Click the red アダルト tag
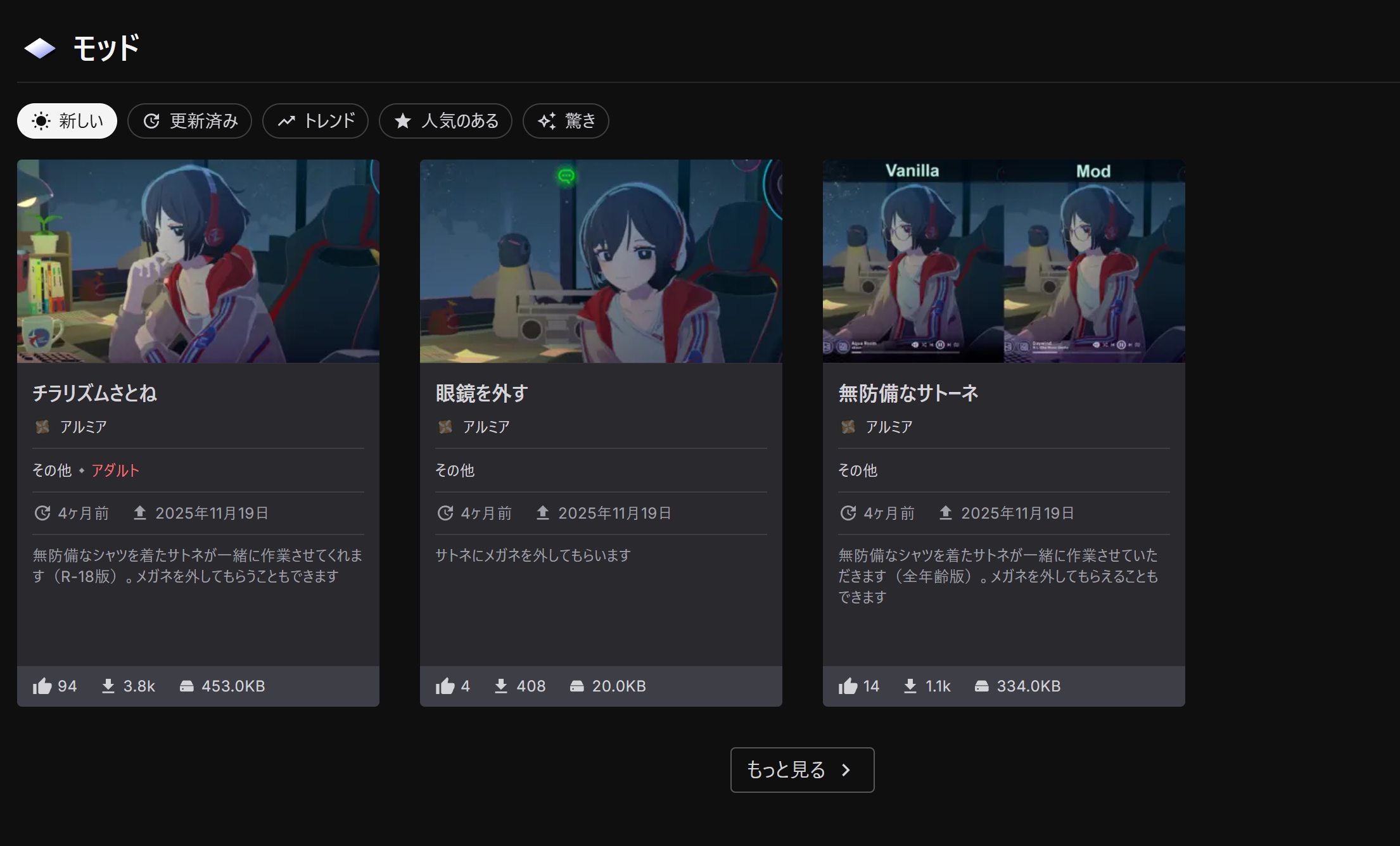The height and width of the screenshot is (846, 1400). tap(115, 470)
